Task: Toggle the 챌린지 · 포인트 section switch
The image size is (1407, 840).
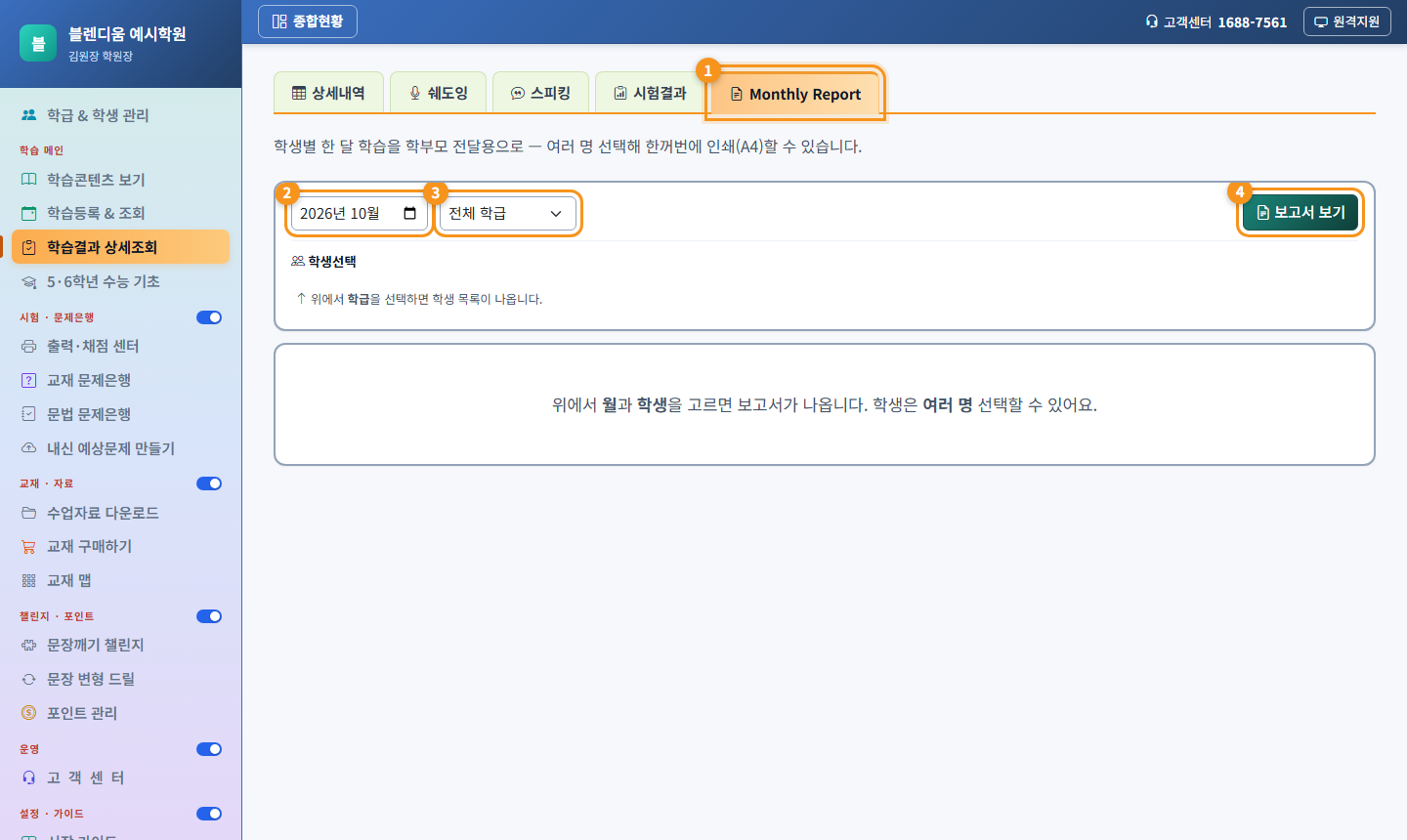Action: pos(209,616)
